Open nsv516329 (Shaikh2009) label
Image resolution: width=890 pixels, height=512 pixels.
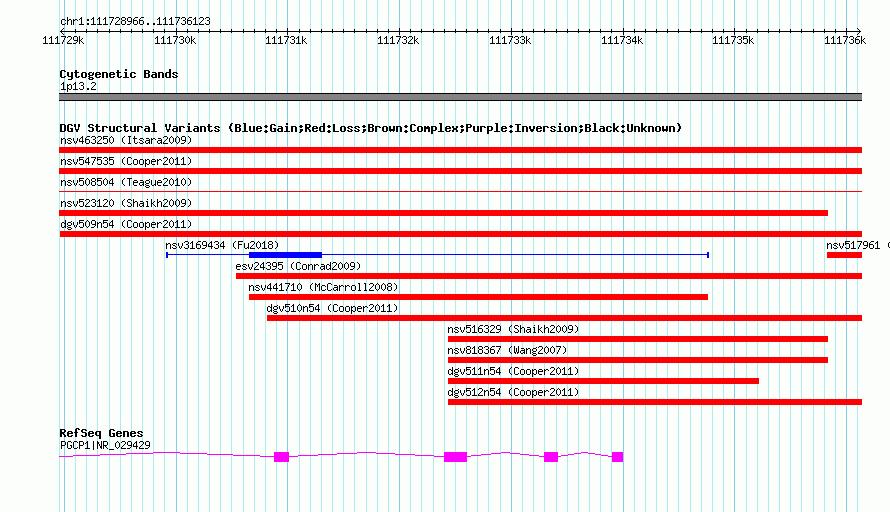point(513,329)
